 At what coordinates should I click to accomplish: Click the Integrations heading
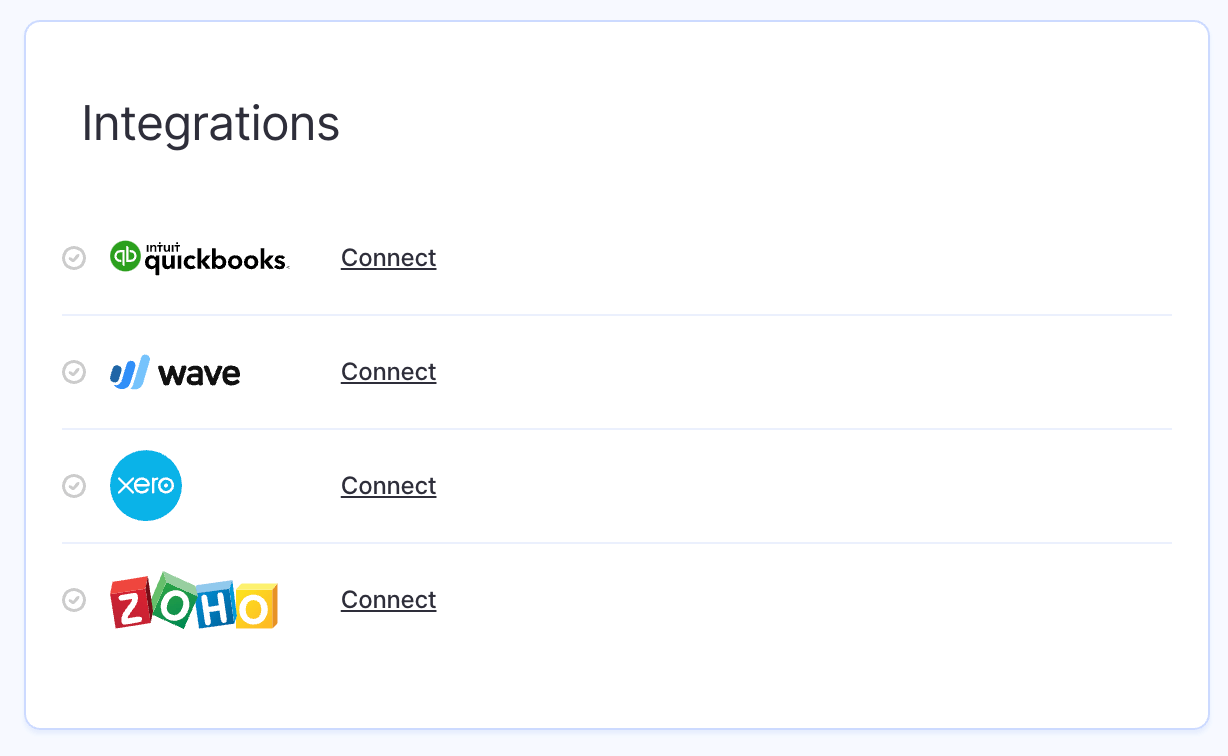[x=210, y=123]
